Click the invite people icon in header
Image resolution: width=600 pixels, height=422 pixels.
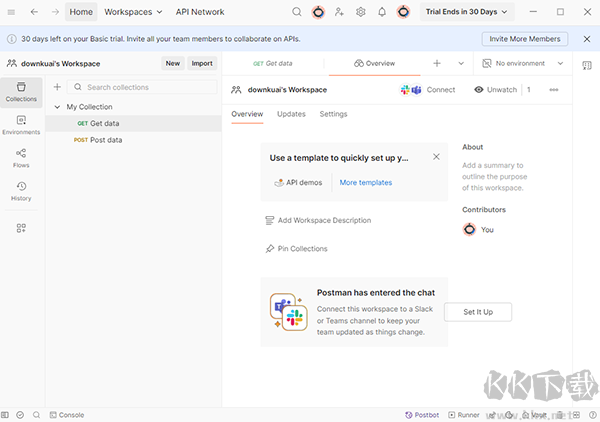point(339,12)
